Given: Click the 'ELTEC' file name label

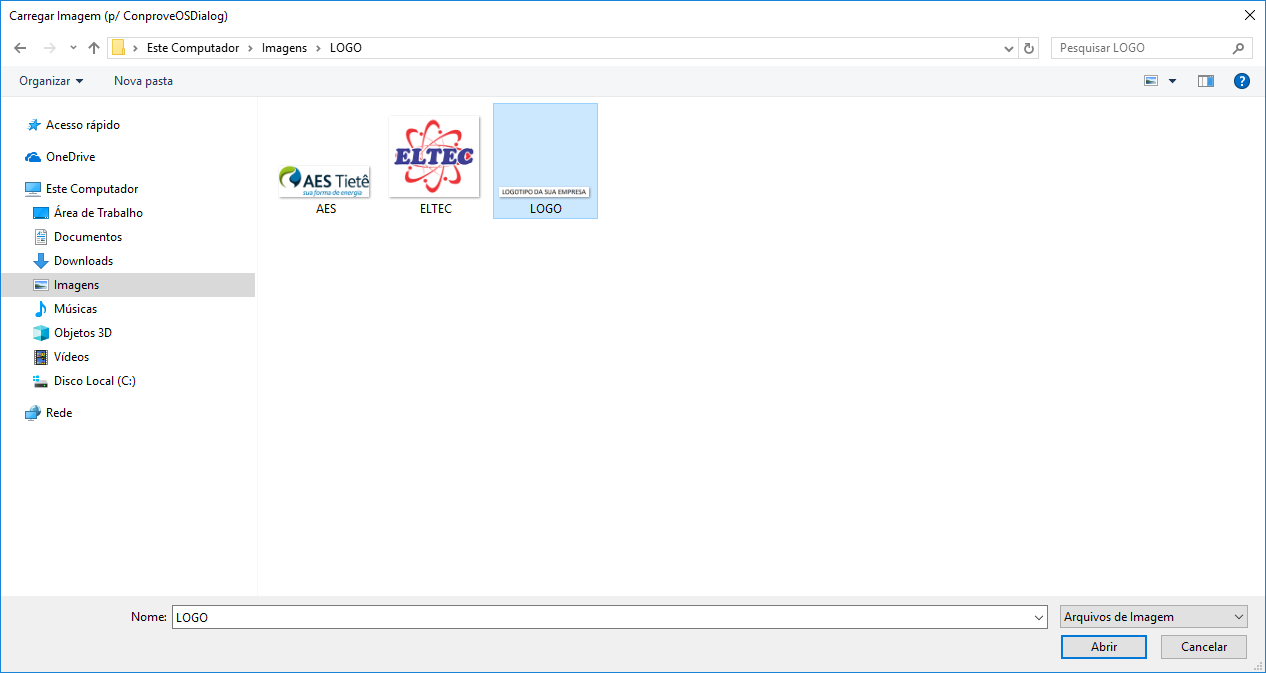Looking at the screenshot, I should [436, 209].
